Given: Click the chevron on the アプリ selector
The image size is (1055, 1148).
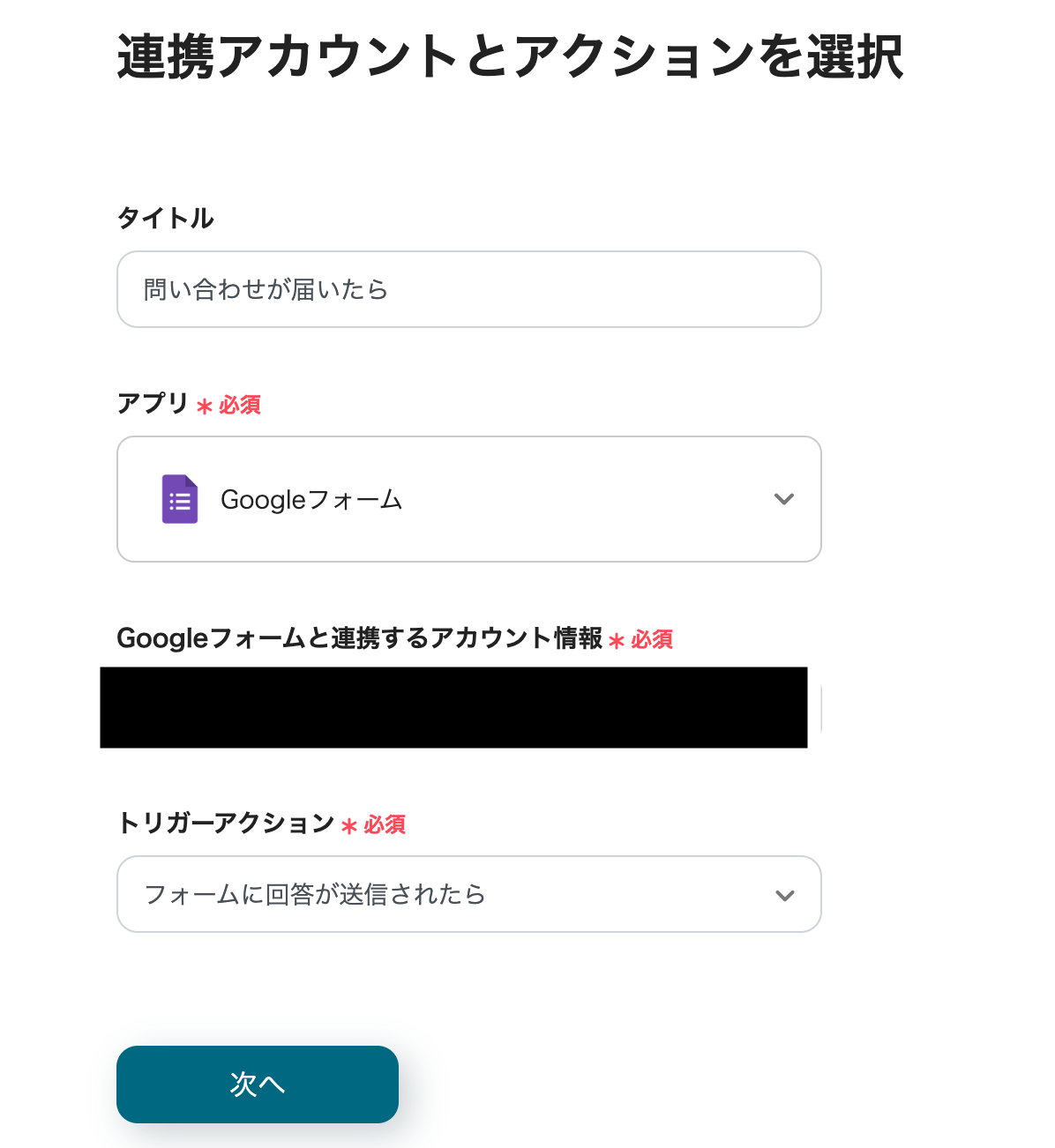Looking at the screenshot, I should pyautogui.click(x=783, y=499).
